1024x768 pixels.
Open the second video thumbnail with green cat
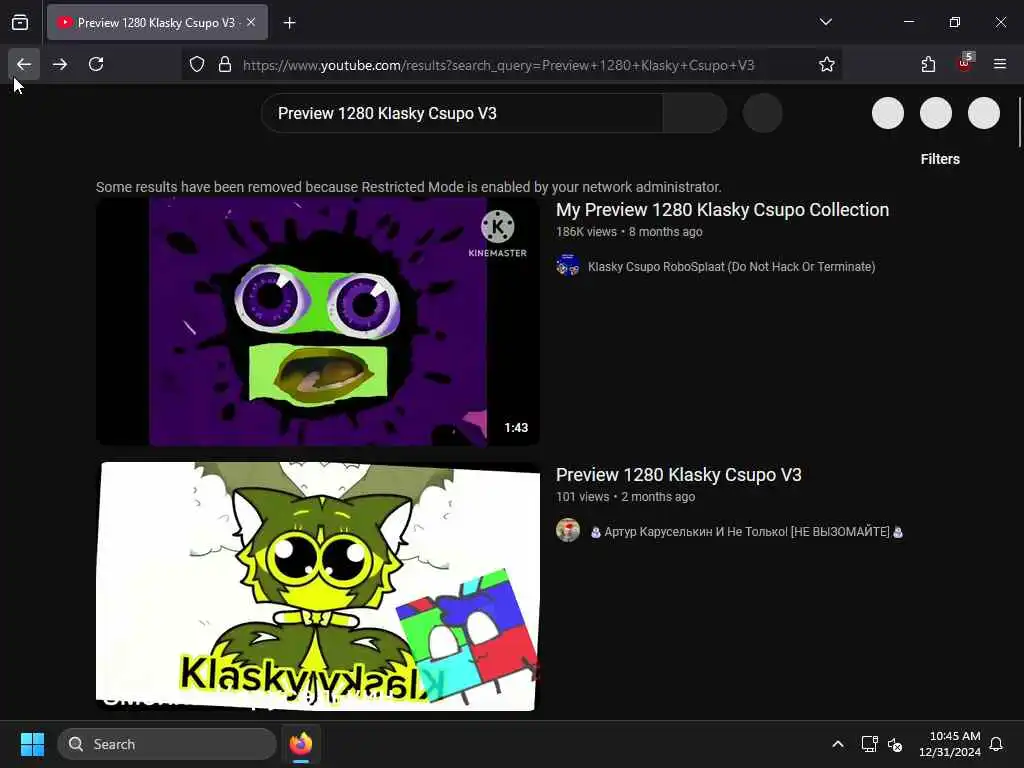pos(318,586)
